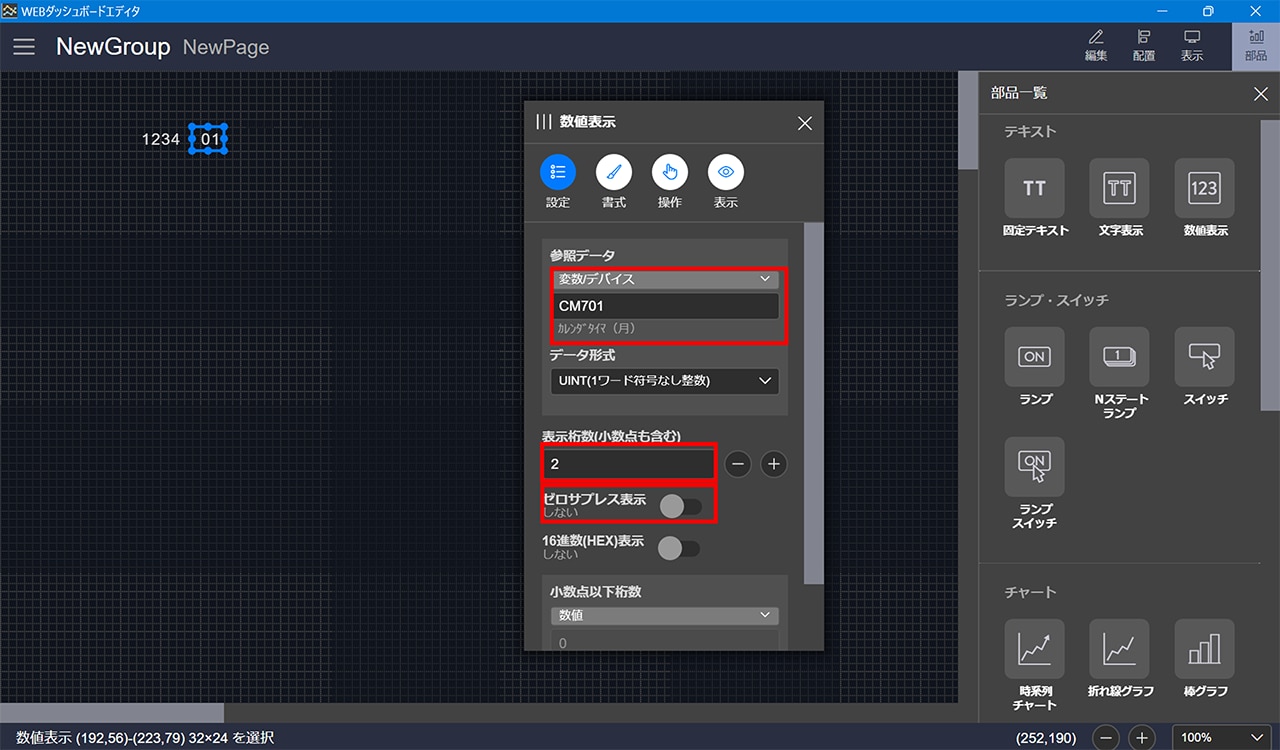
Task: Open the UINT データ形式 dropdown
Action: [664, 381]
